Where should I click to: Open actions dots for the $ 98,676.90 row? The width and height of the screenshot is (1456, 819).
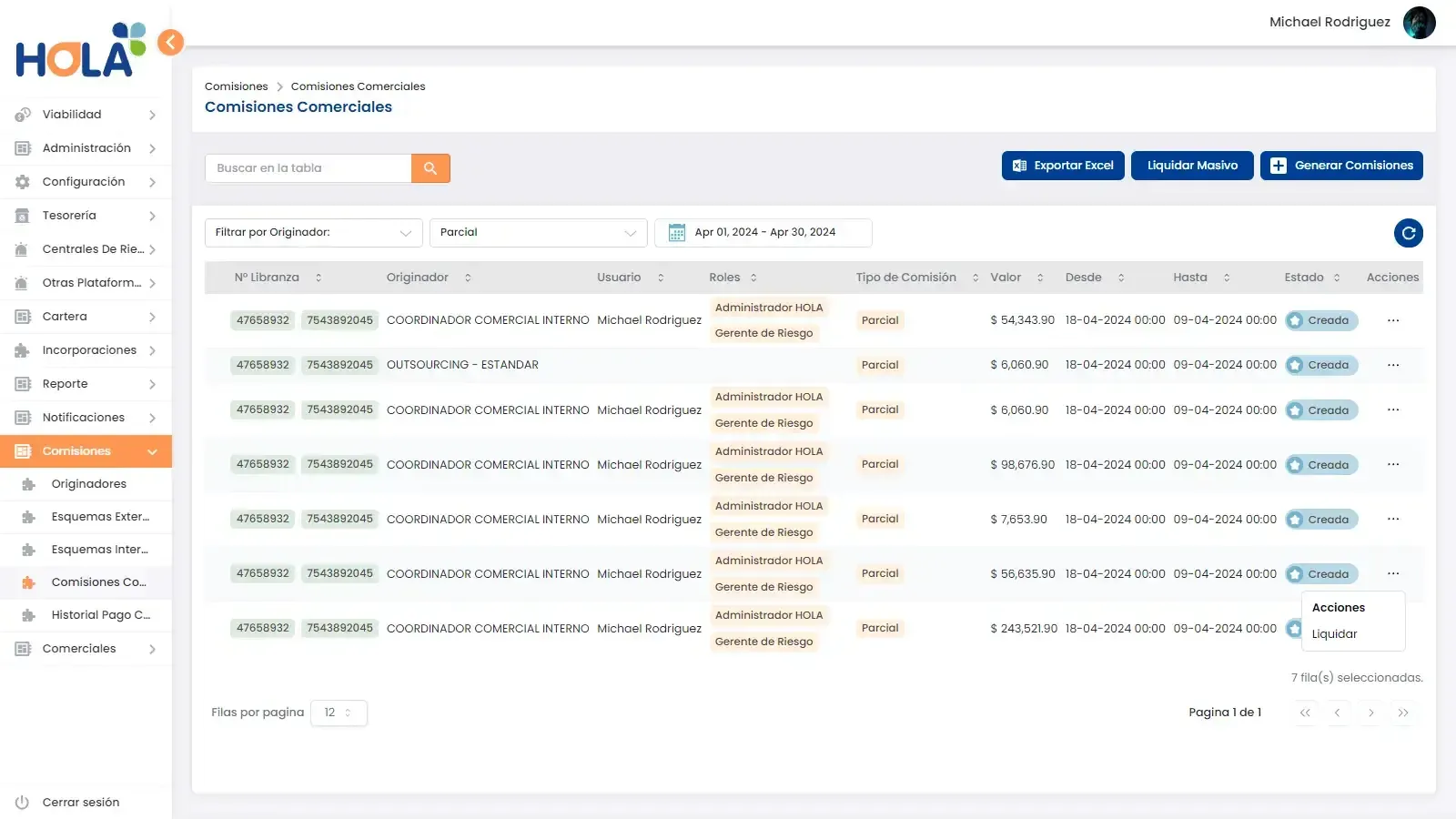1392,464
